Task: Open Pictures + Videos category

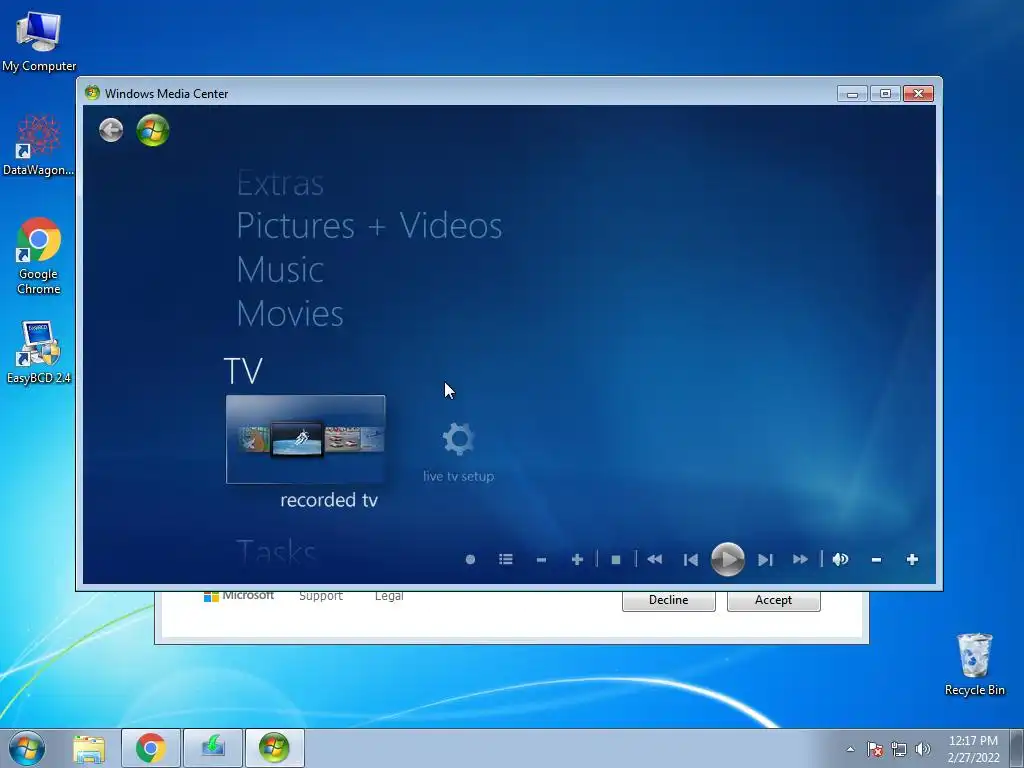Action: tap(369, 226)
